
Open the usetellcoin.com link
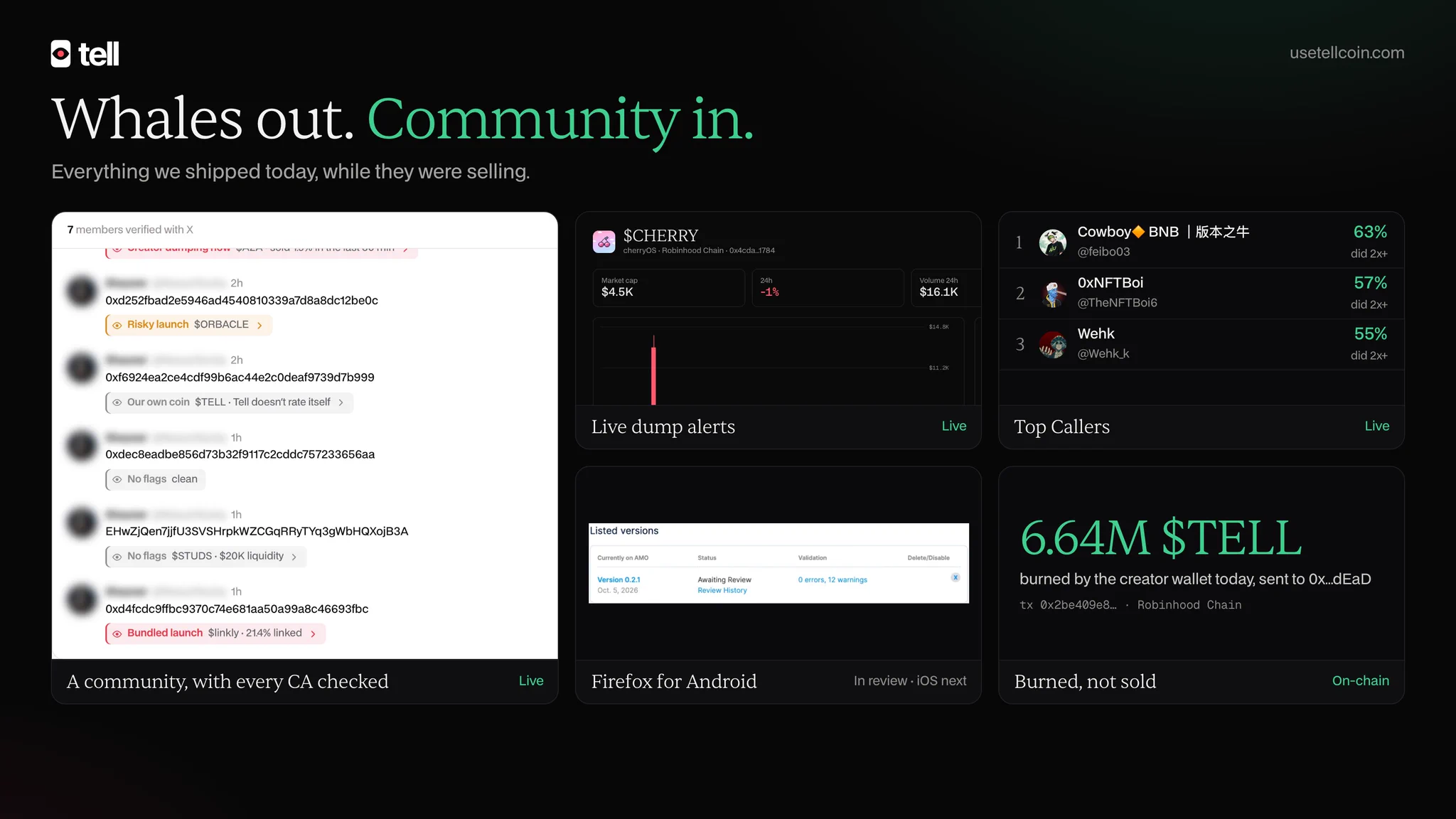[x=1347, y=53]
